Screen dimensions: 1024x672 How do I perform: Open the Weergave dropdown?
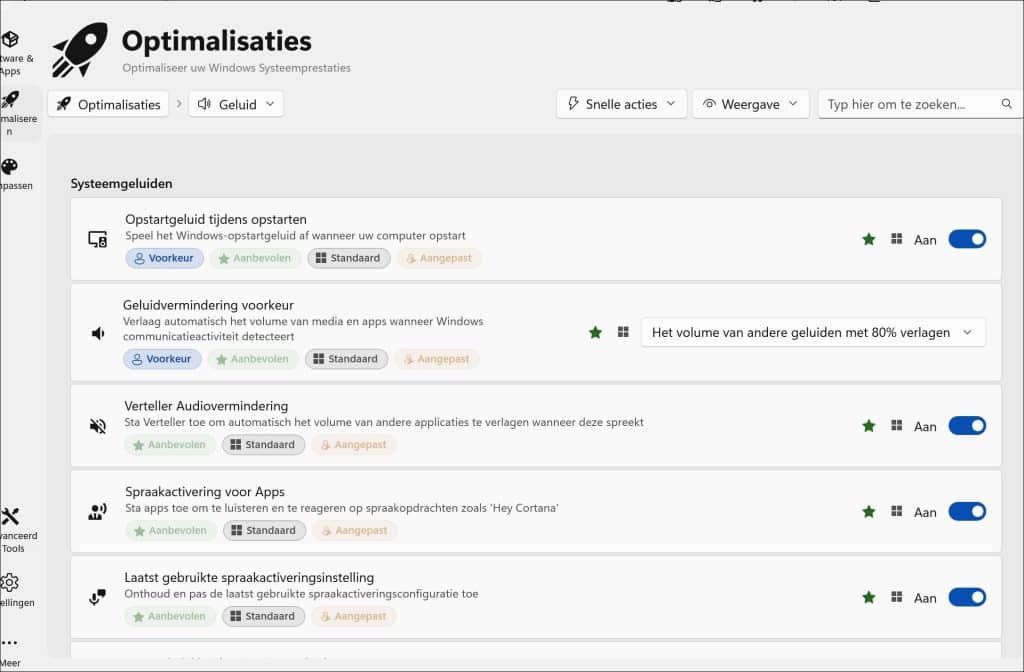(x=750, y=104)
